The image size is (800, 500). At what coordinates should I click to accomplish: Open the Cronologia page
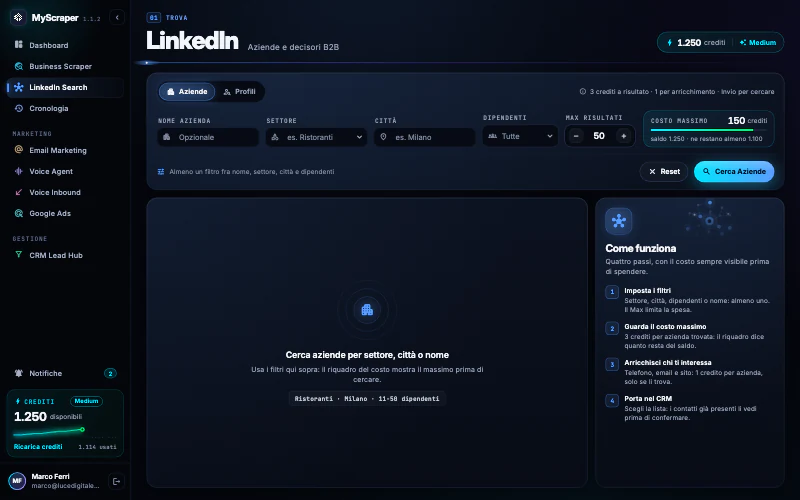(65, 108)
